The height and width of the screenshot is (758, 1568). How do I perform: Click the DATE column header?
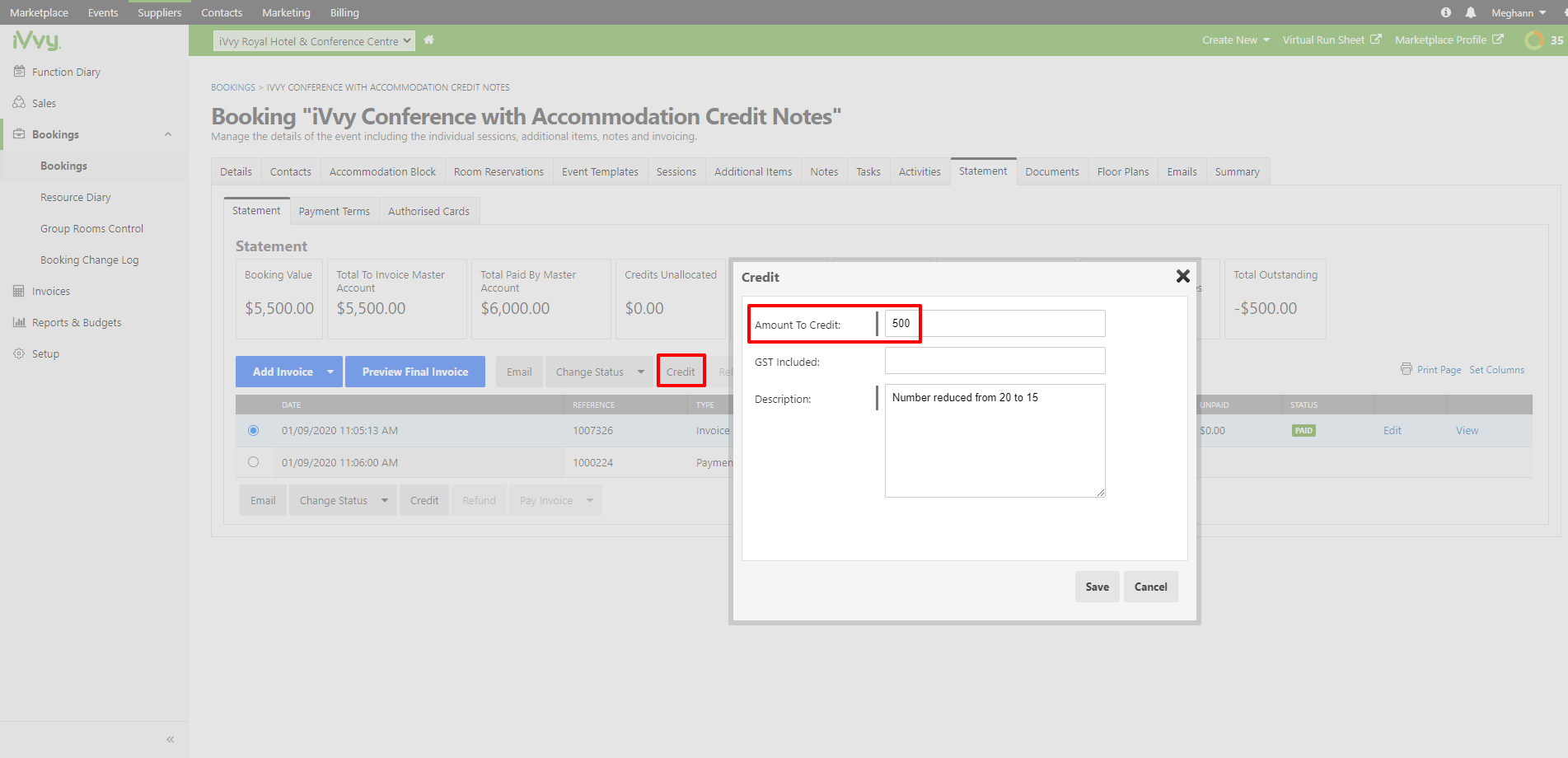pyautogui.click(x=291, y=405)
